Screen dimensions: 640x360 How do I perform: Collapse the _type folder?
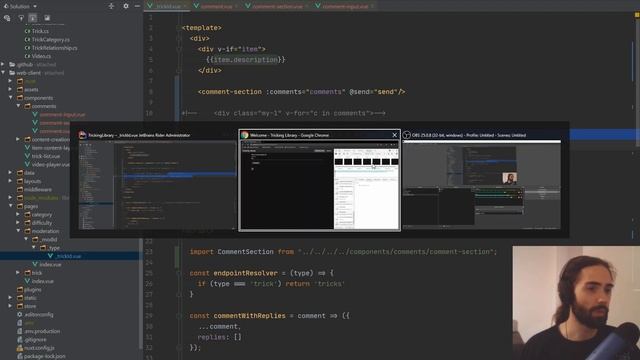coord(34,248)
